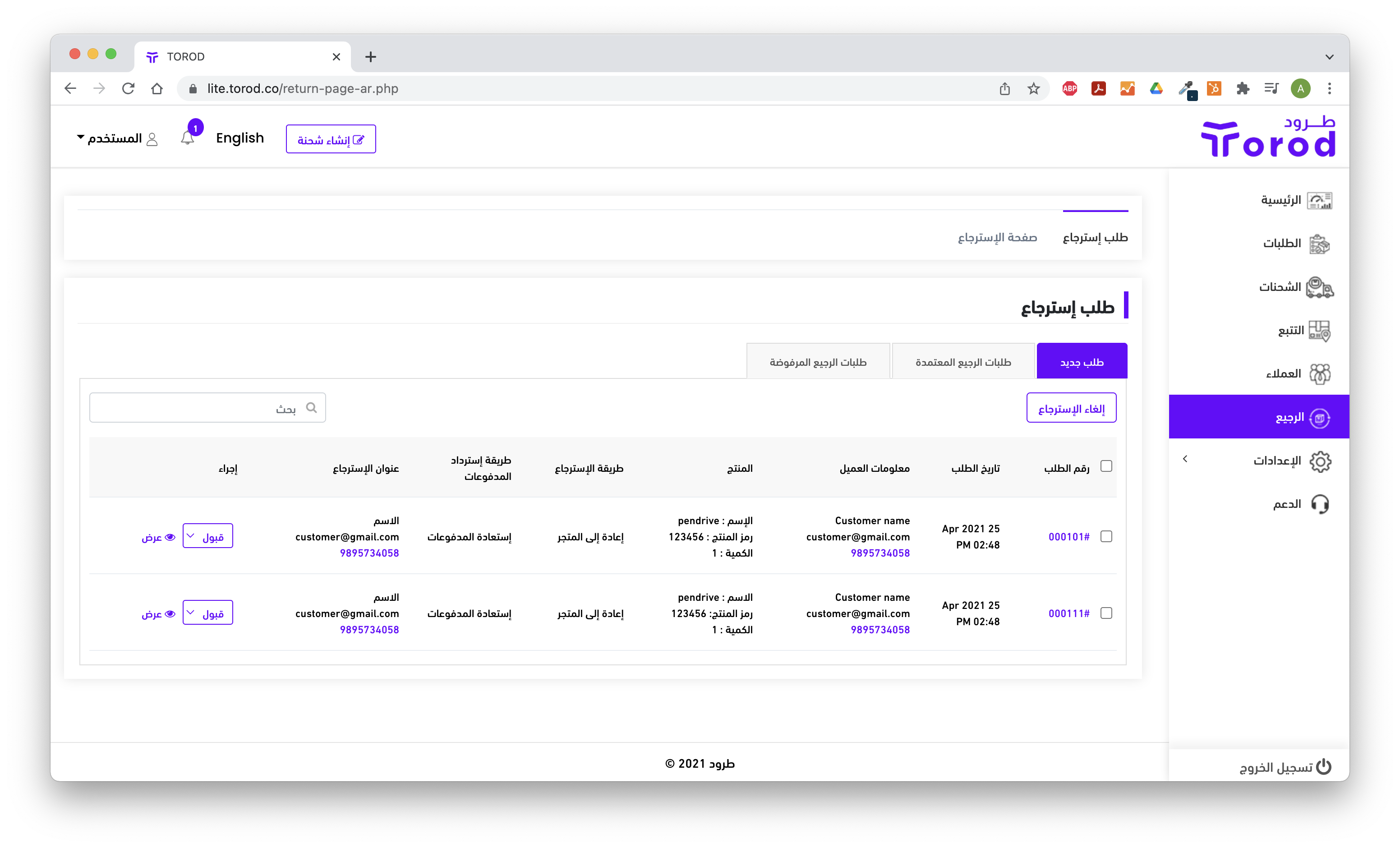Click the إنشاء شحنة create shipment button
The height and width of the screenshot is (848, 1400).
click(331, 139)
